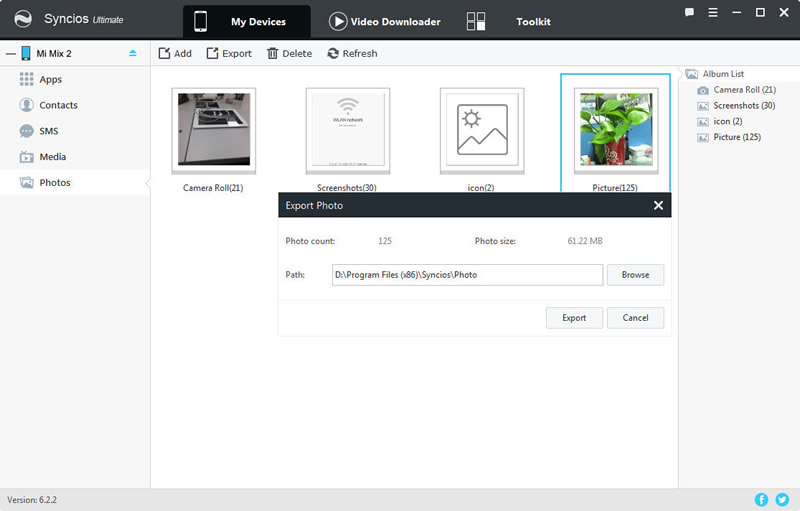Click the Cancel button in the dialog
This screenshot has height=511, width=800.
635,318
